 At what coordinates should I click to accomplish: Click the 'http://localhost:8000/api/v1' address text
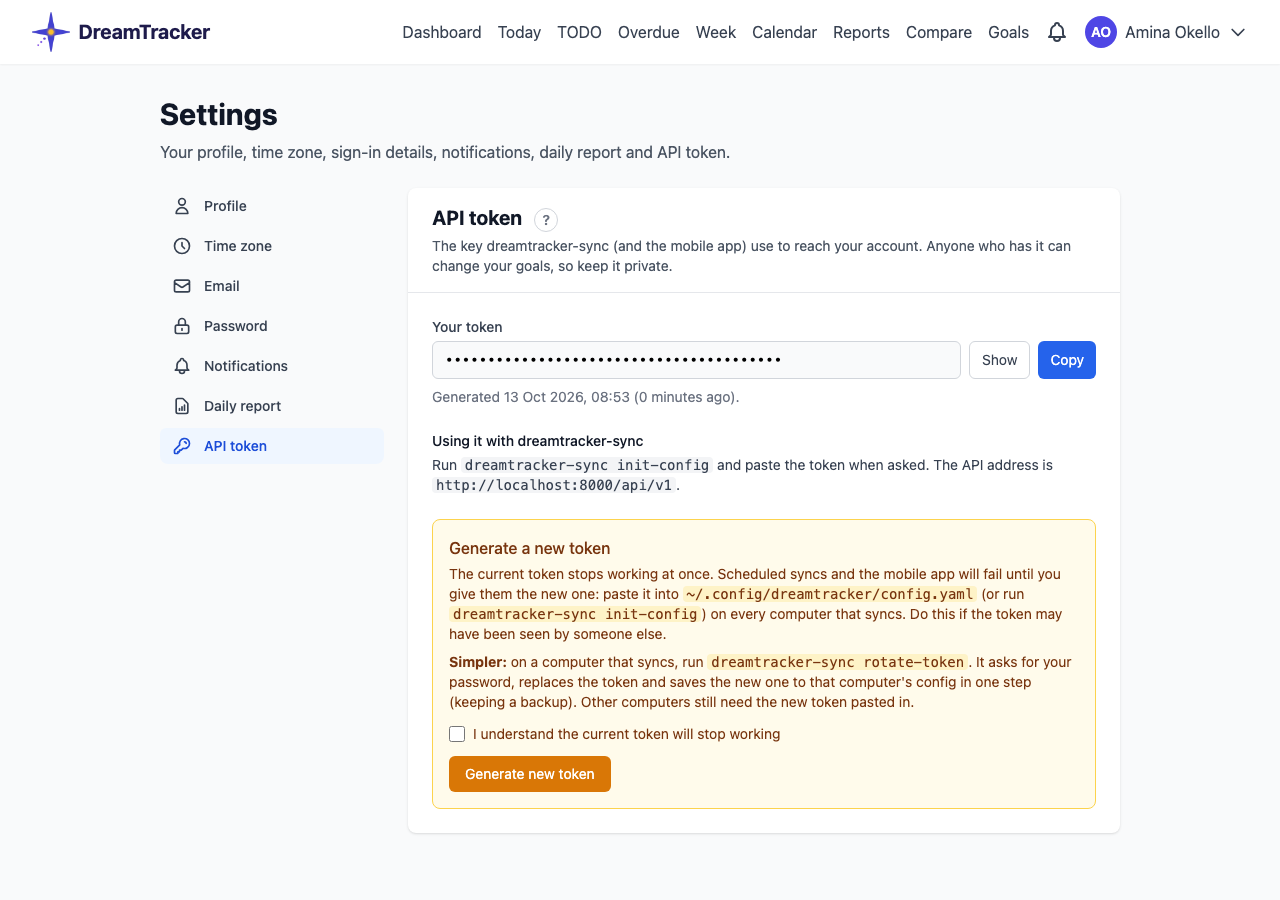[554, 485]
